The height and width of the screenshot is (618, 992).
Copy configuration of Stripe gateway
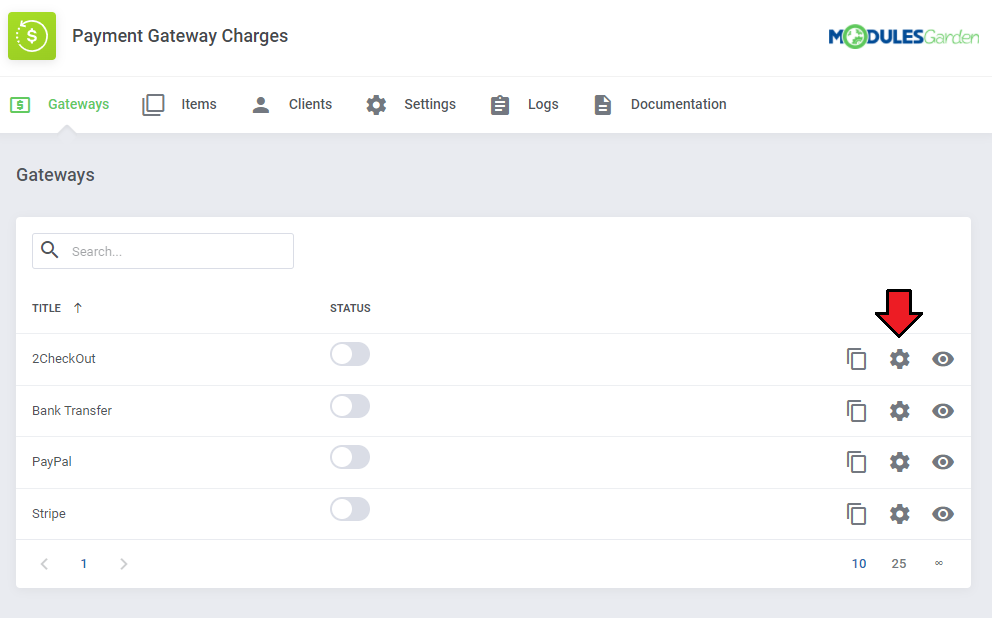click(857, 514)
